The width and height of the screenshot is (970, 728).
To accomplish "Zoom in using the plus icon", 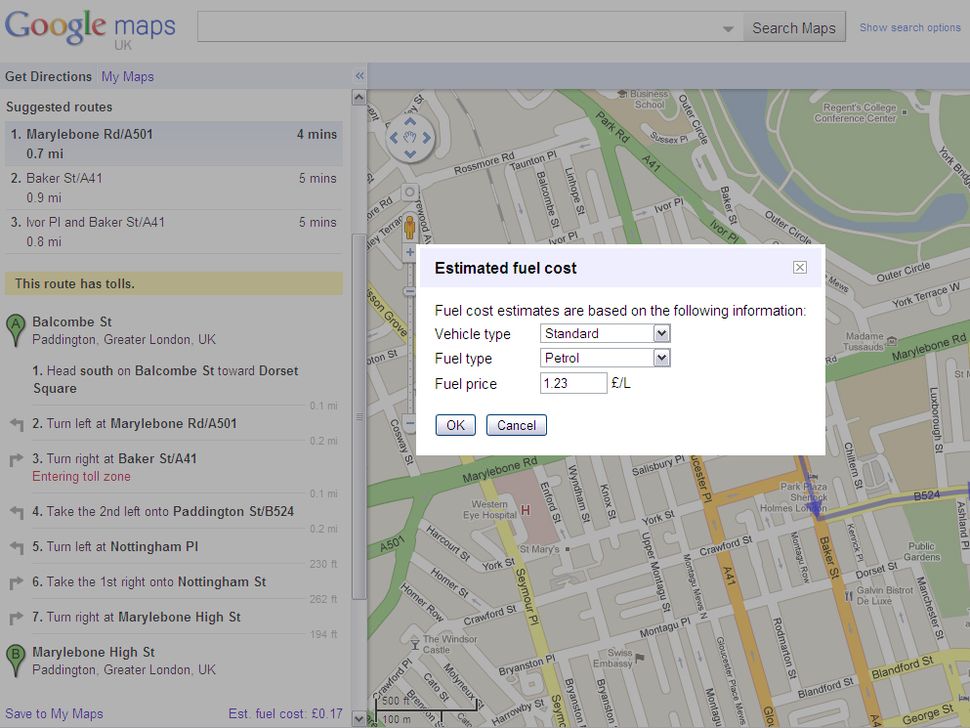I will click(409, 251).
